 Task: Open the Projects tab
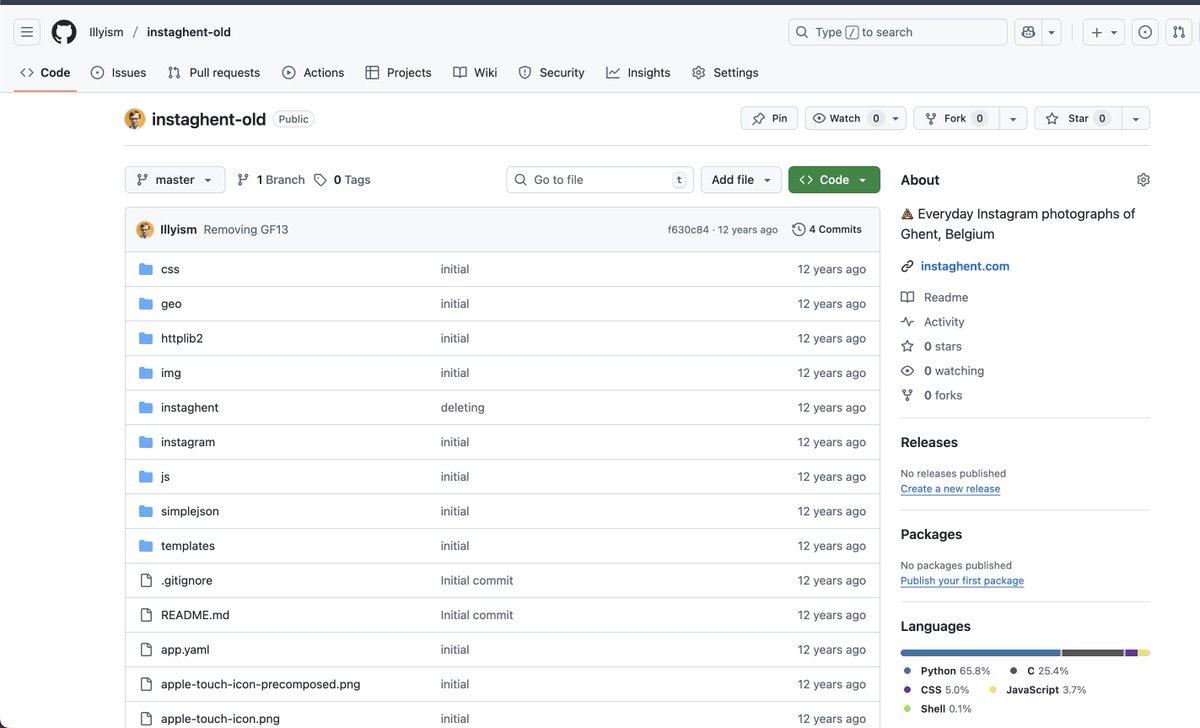(x=398, y=72)
